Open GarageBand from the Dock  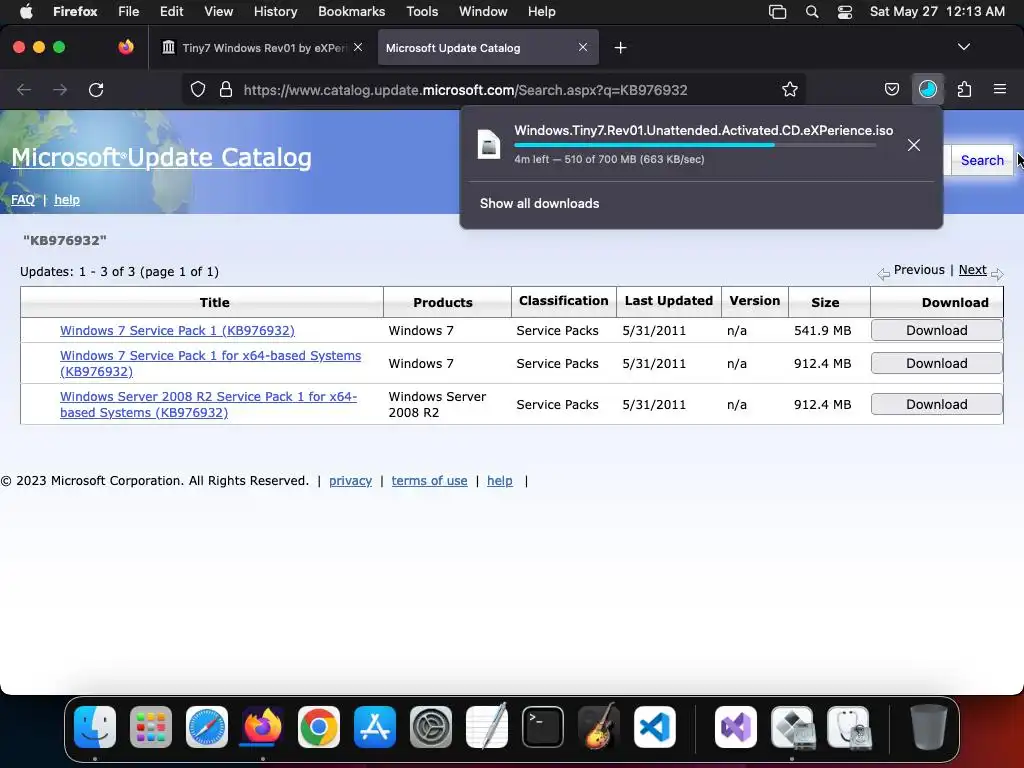(598, 726)
